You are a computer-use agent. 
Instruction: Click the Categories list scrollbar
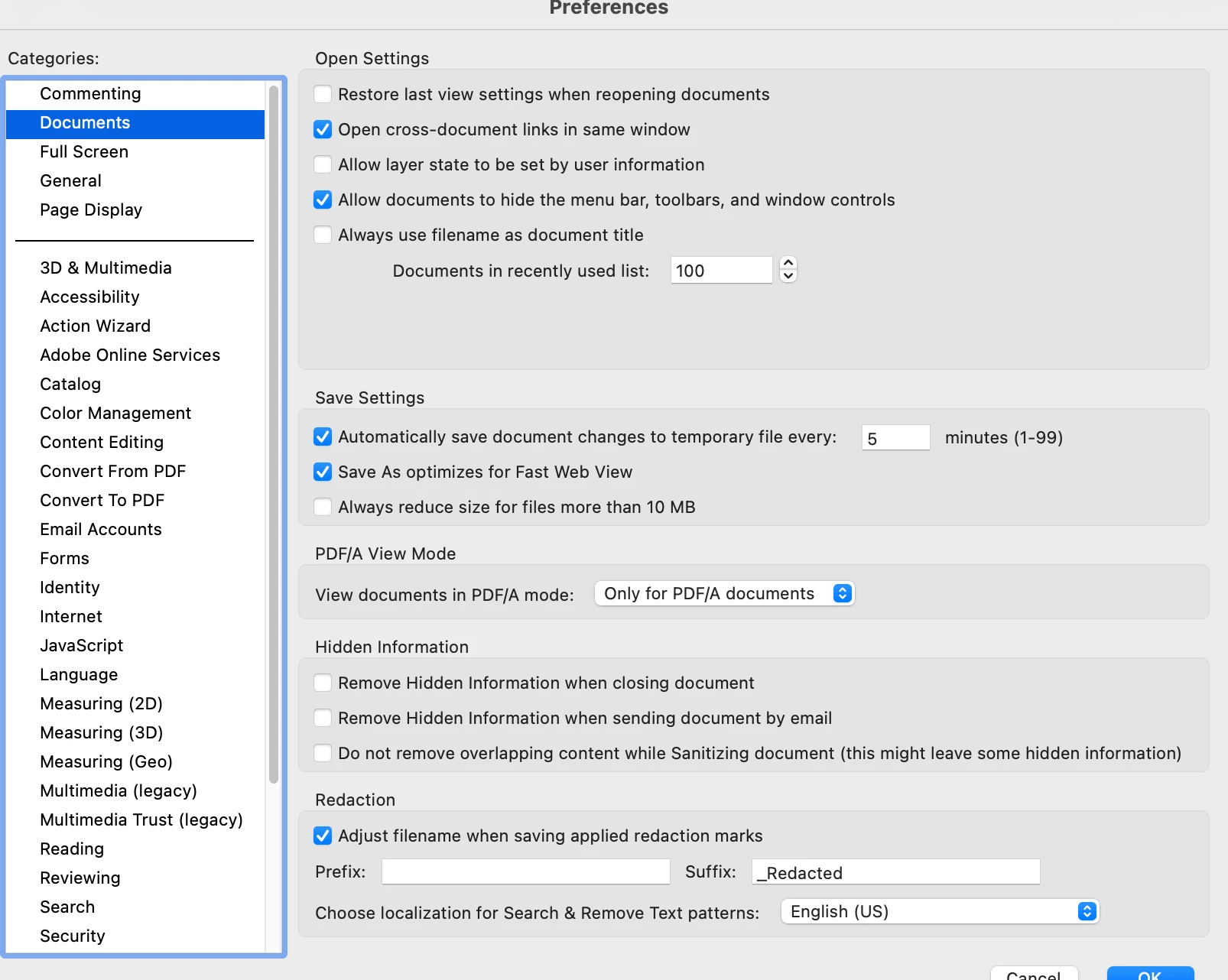274,434
